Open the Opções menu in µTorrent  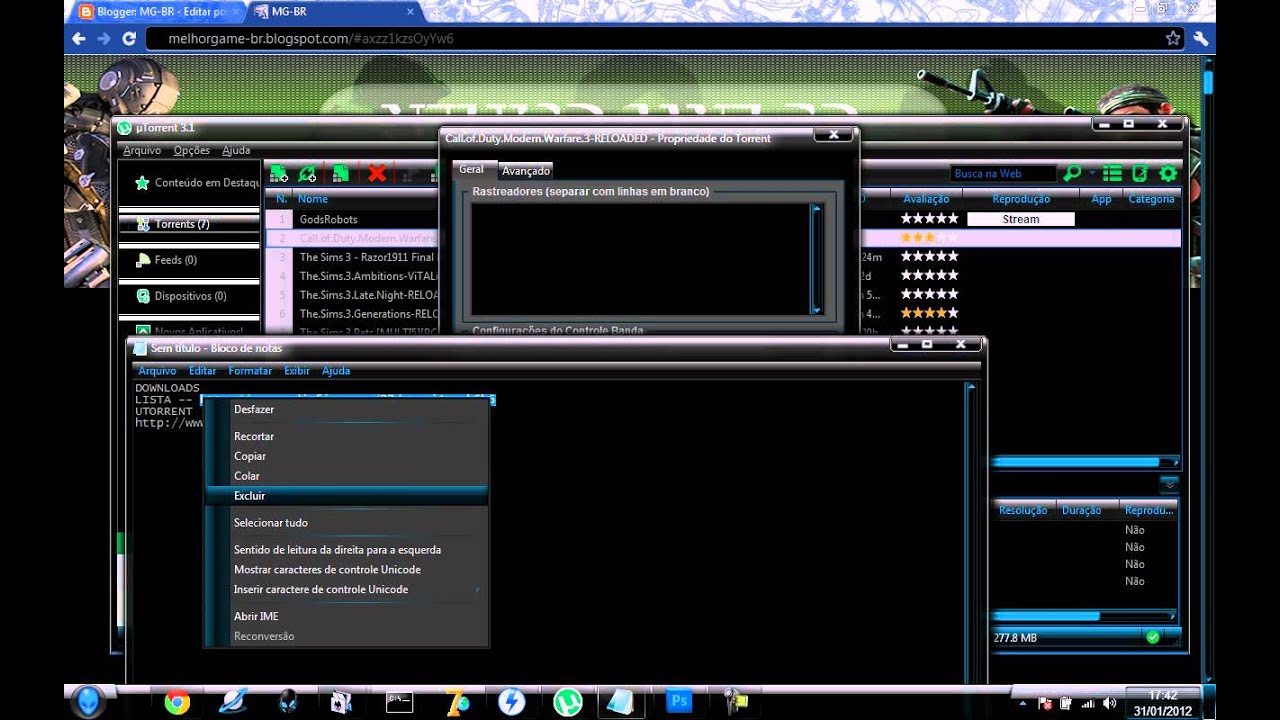(x=192, y=150)
